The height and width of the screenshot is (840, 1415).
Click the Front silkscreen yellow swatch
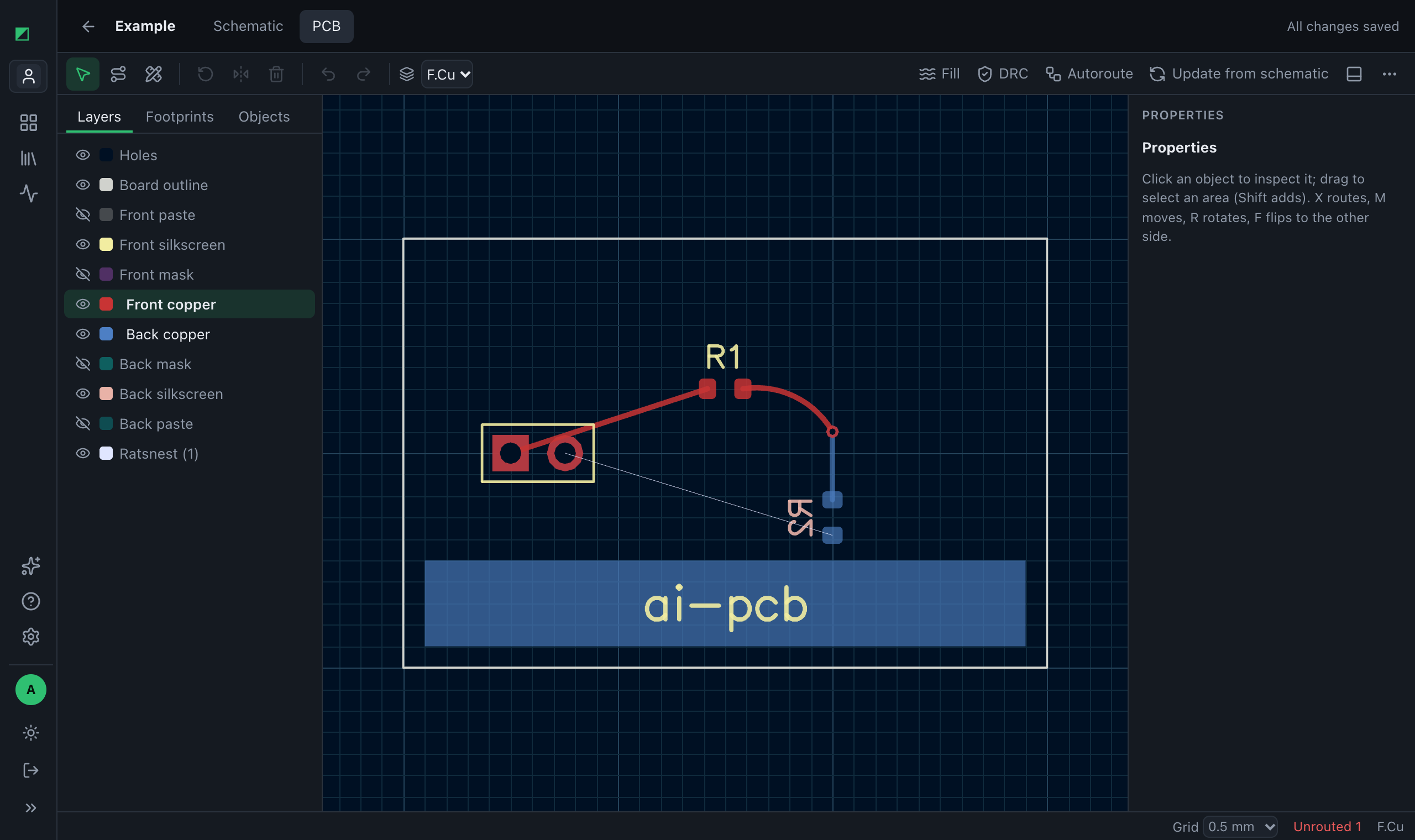point(106,244)
